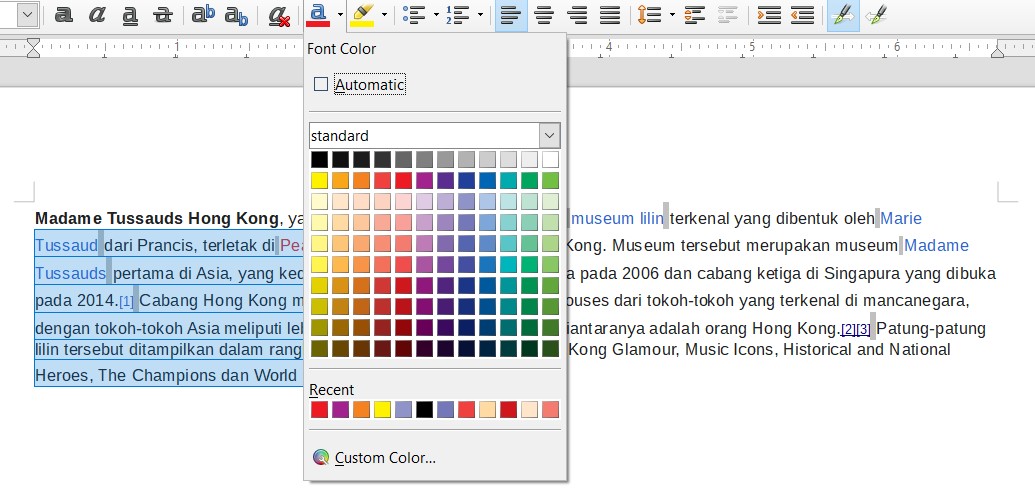This screenshot has height=492, width=1035.
Task: Apply Superscript to the selected text
Action: [203, 15]
